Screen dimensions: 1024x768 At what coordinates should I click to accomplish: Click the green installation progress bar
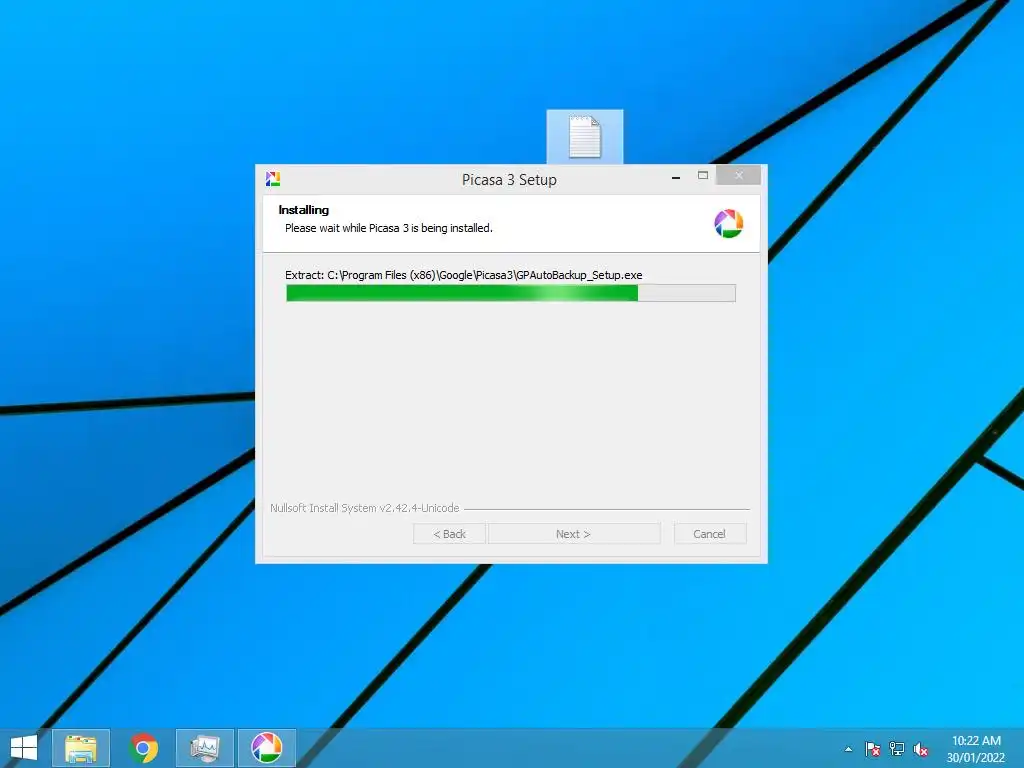pyautogui.click(x=511, y=293)
